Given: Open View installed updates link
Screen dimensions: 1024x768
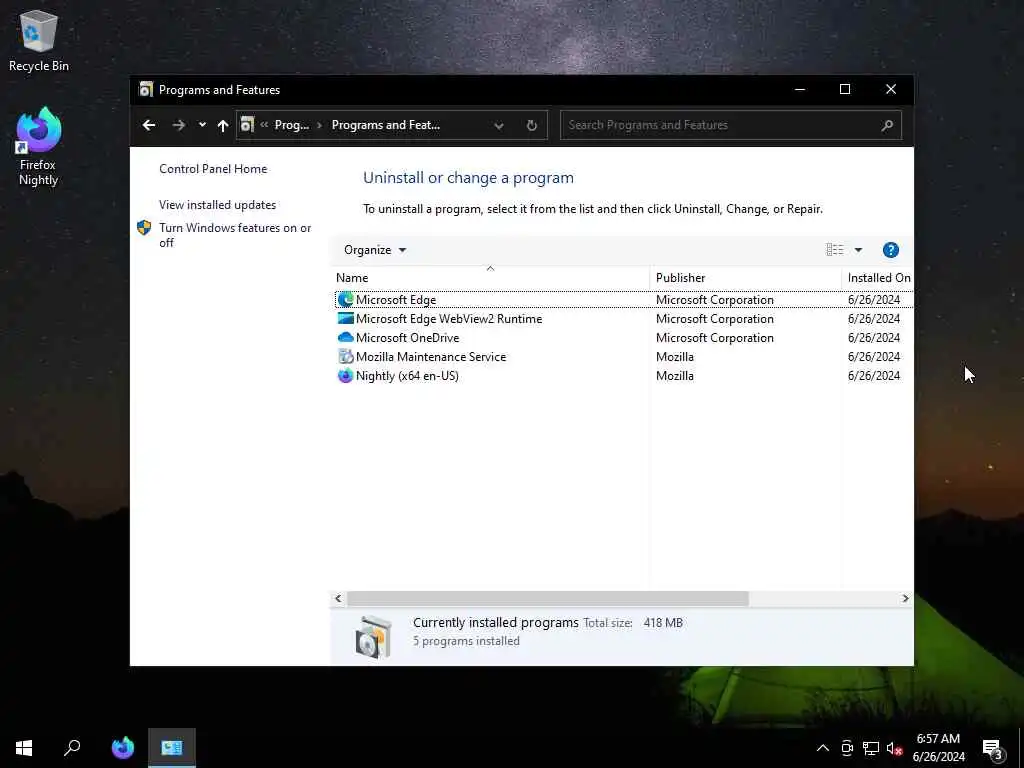Looking at the screenshot, I should tap(217, 204).
